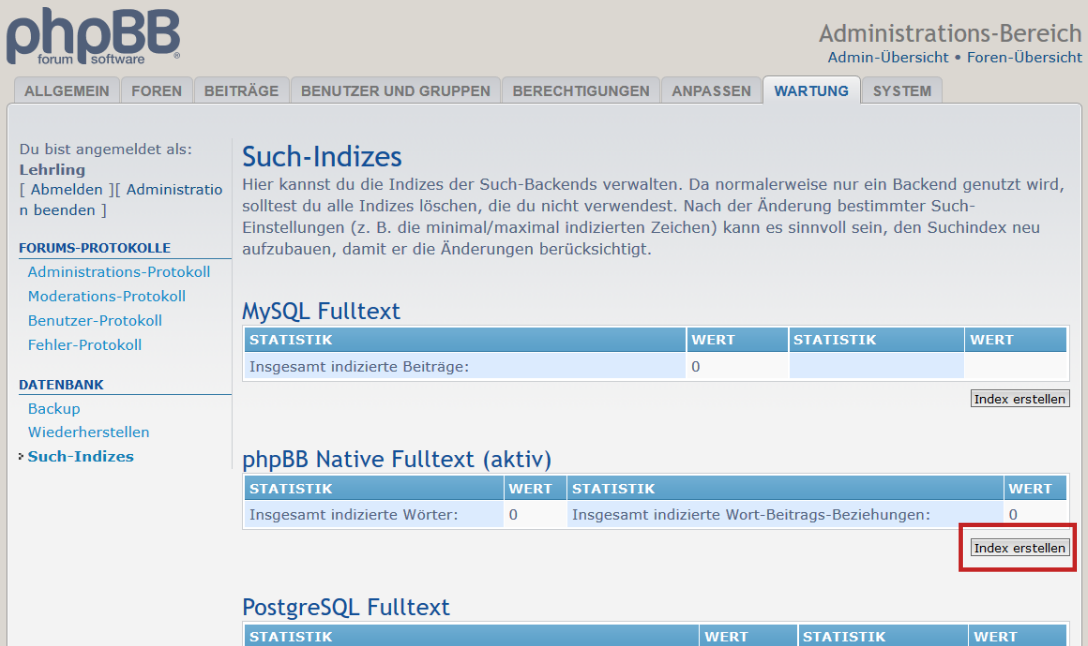
Task: Click the PostgreSQL Fulltext section heading
Action: tap(346, 607)
